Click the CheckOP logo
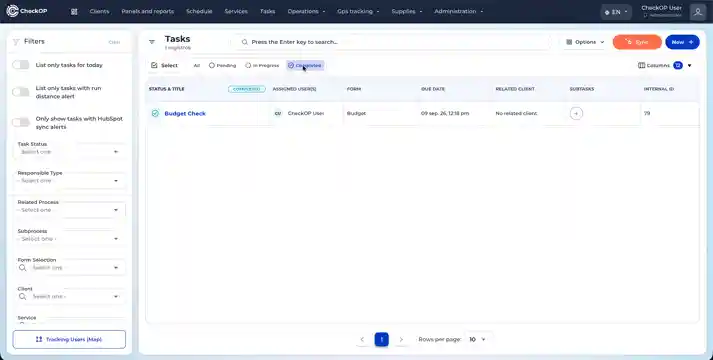The height and width of the screenshot is (360, 713). pyautogui.click(x=27, y=11)
